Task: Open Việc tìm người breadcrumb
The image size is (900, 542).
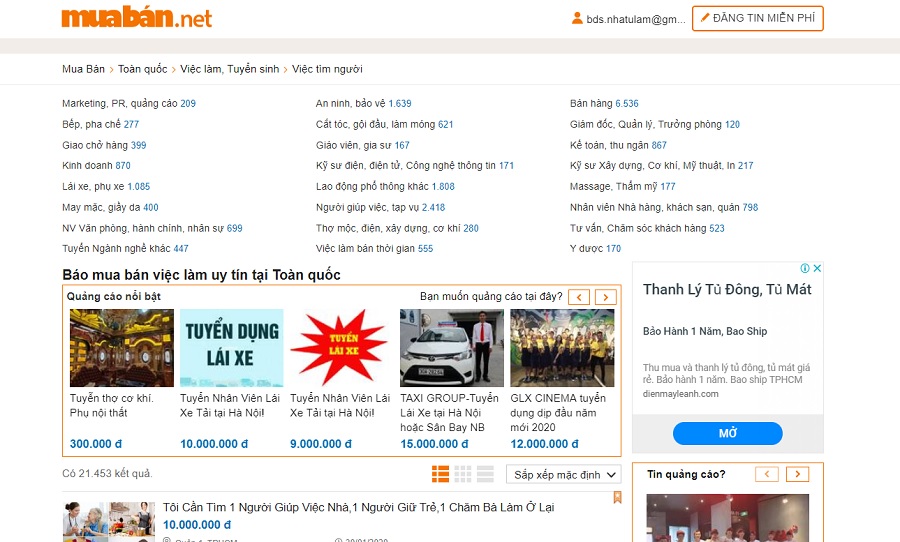Action: click(x=327, y=69)
